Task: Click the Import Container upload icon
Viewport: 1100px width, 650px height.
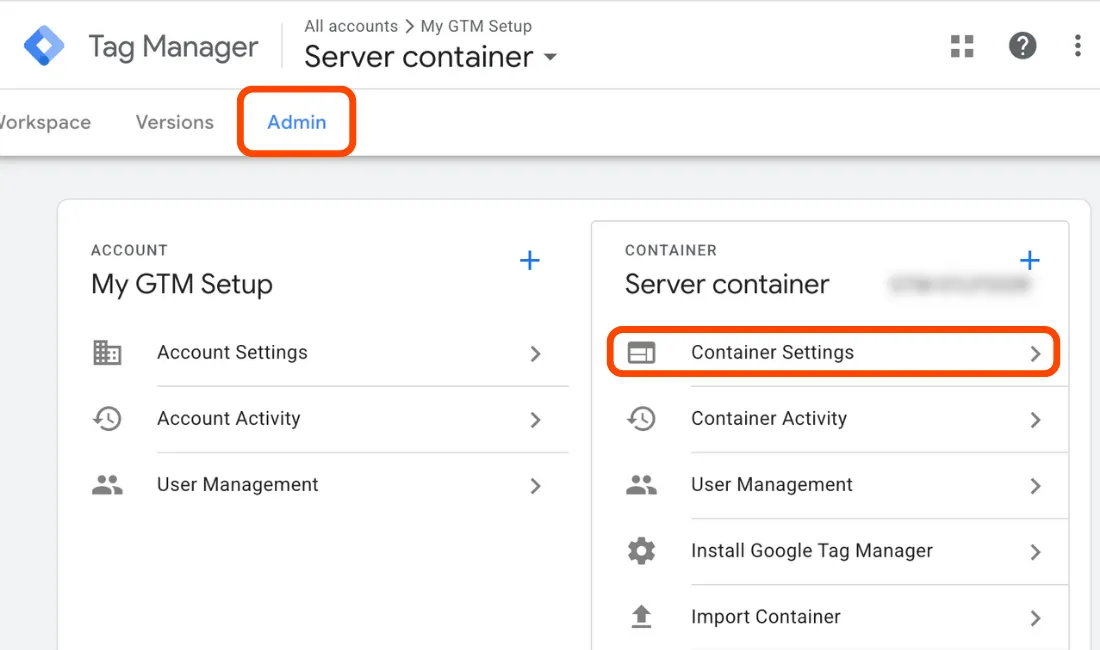Action: click(642, 617)
